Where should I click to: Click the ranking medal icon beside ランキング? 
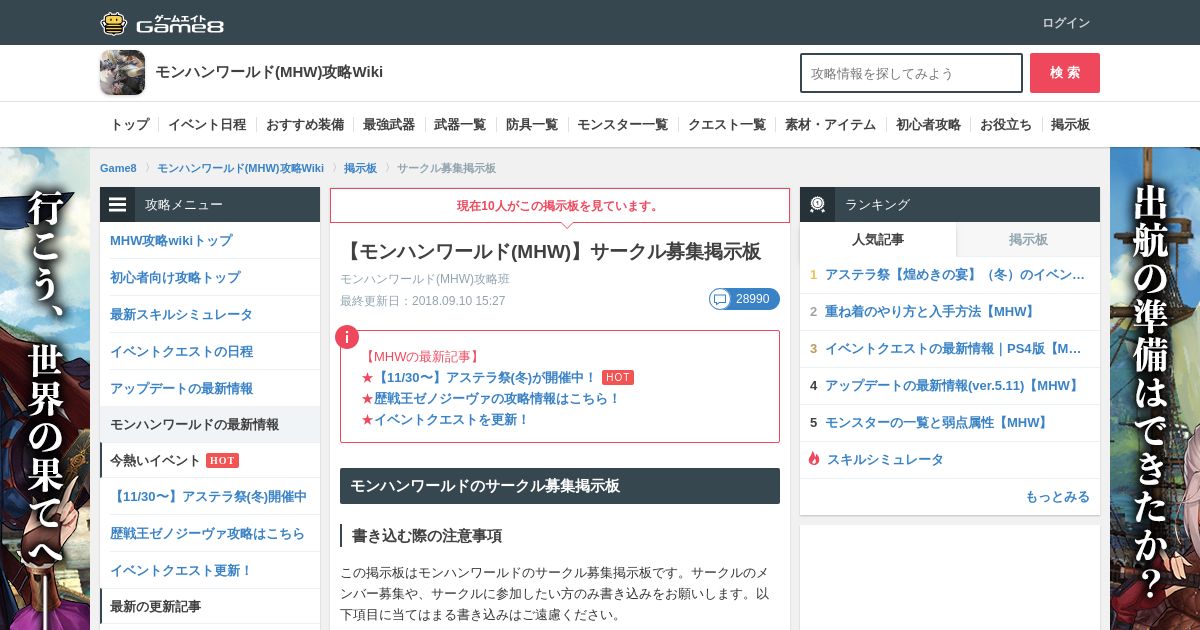817,204
